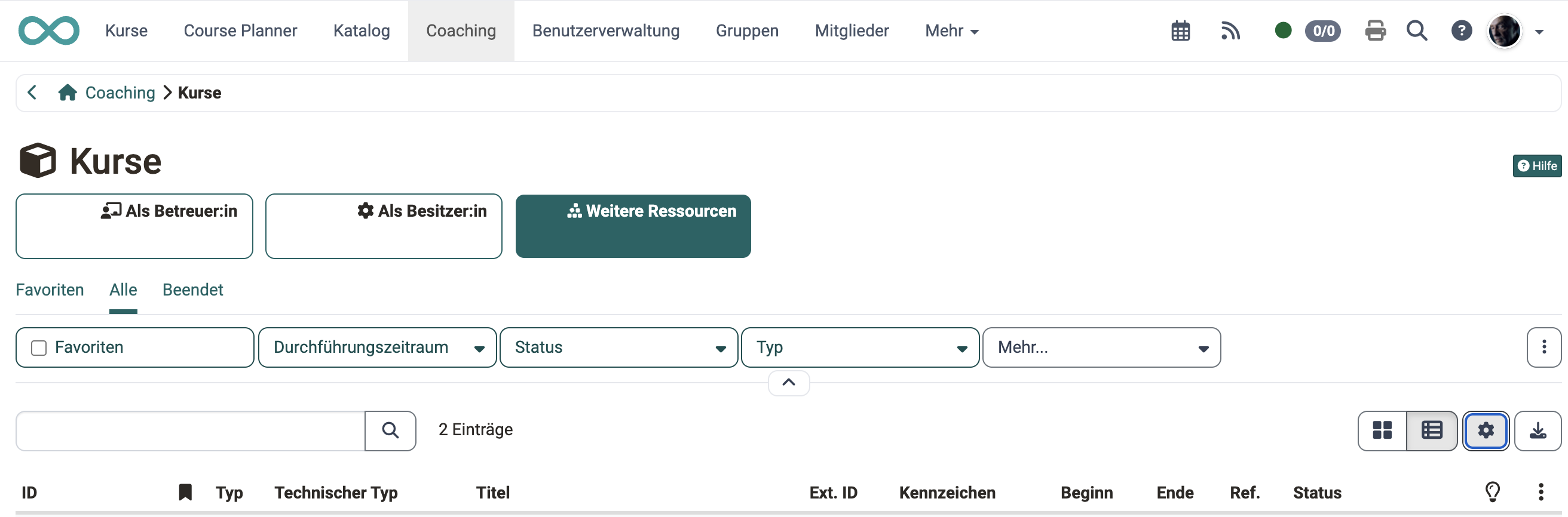Click the table search input field

pyautogui.click(x=191, y=430)
